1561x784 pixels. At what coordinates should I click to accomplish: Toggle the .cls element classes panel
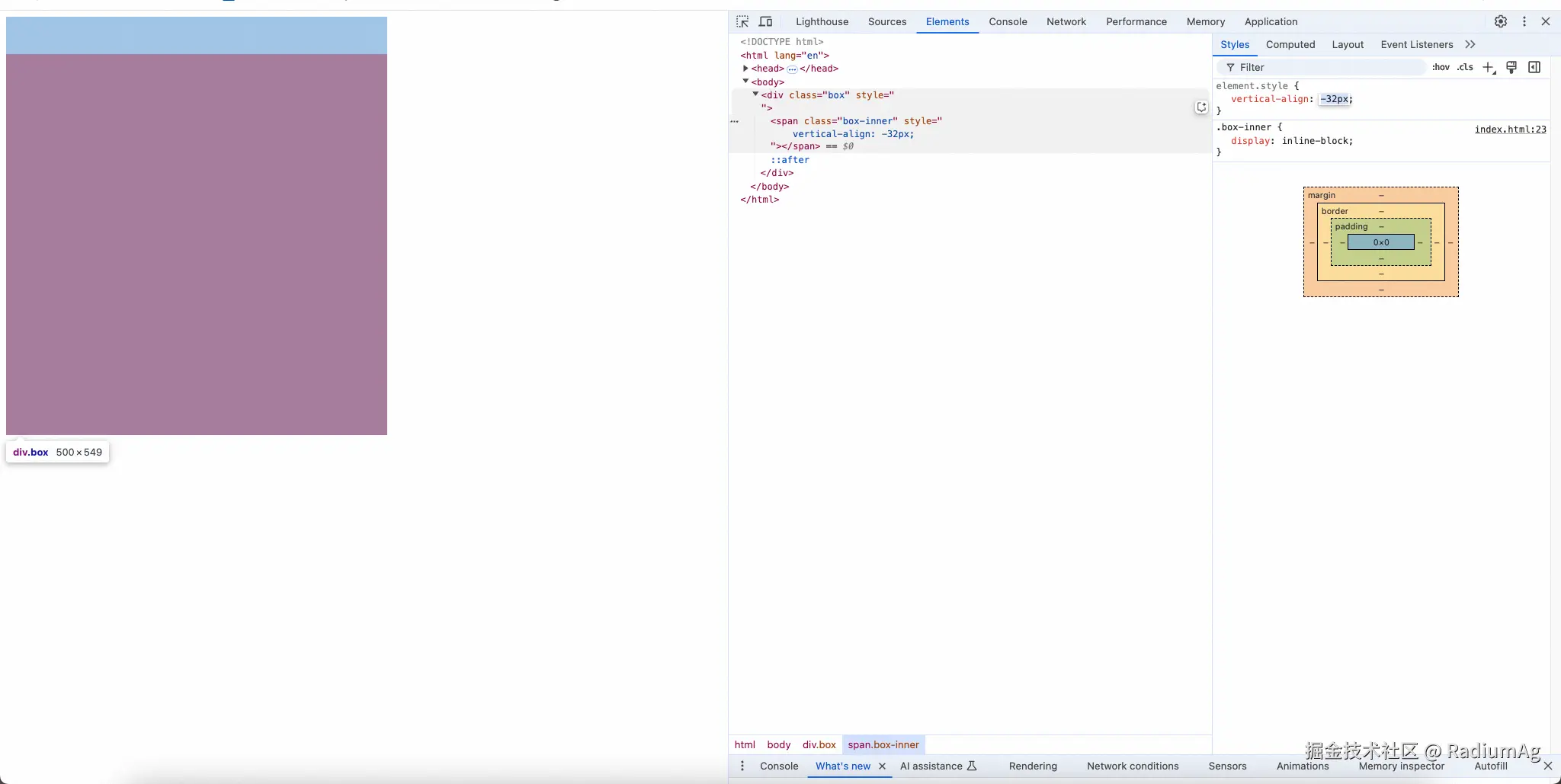1465,67
